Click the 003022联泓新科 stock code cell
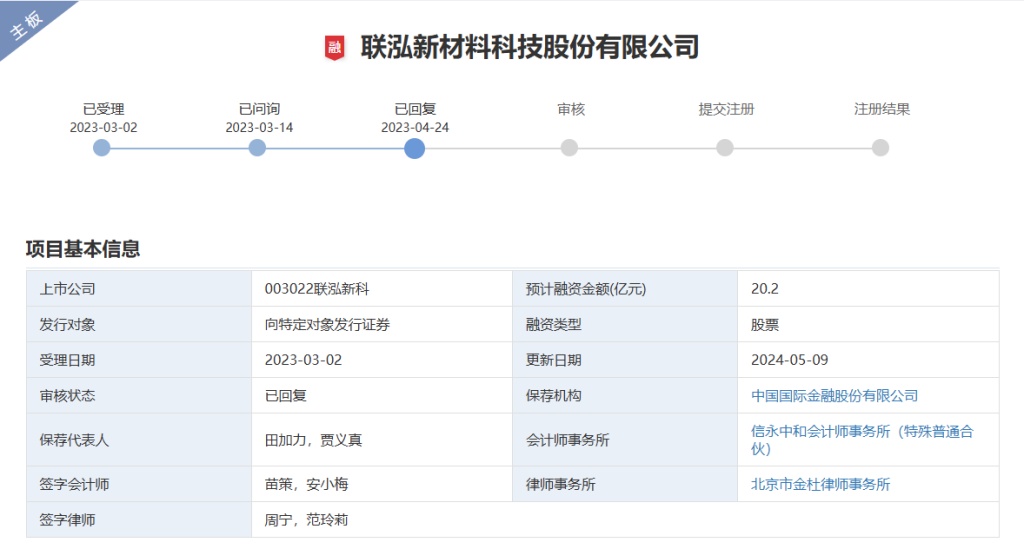Screen dimensions: 1024x549 (x=310, y=290)
